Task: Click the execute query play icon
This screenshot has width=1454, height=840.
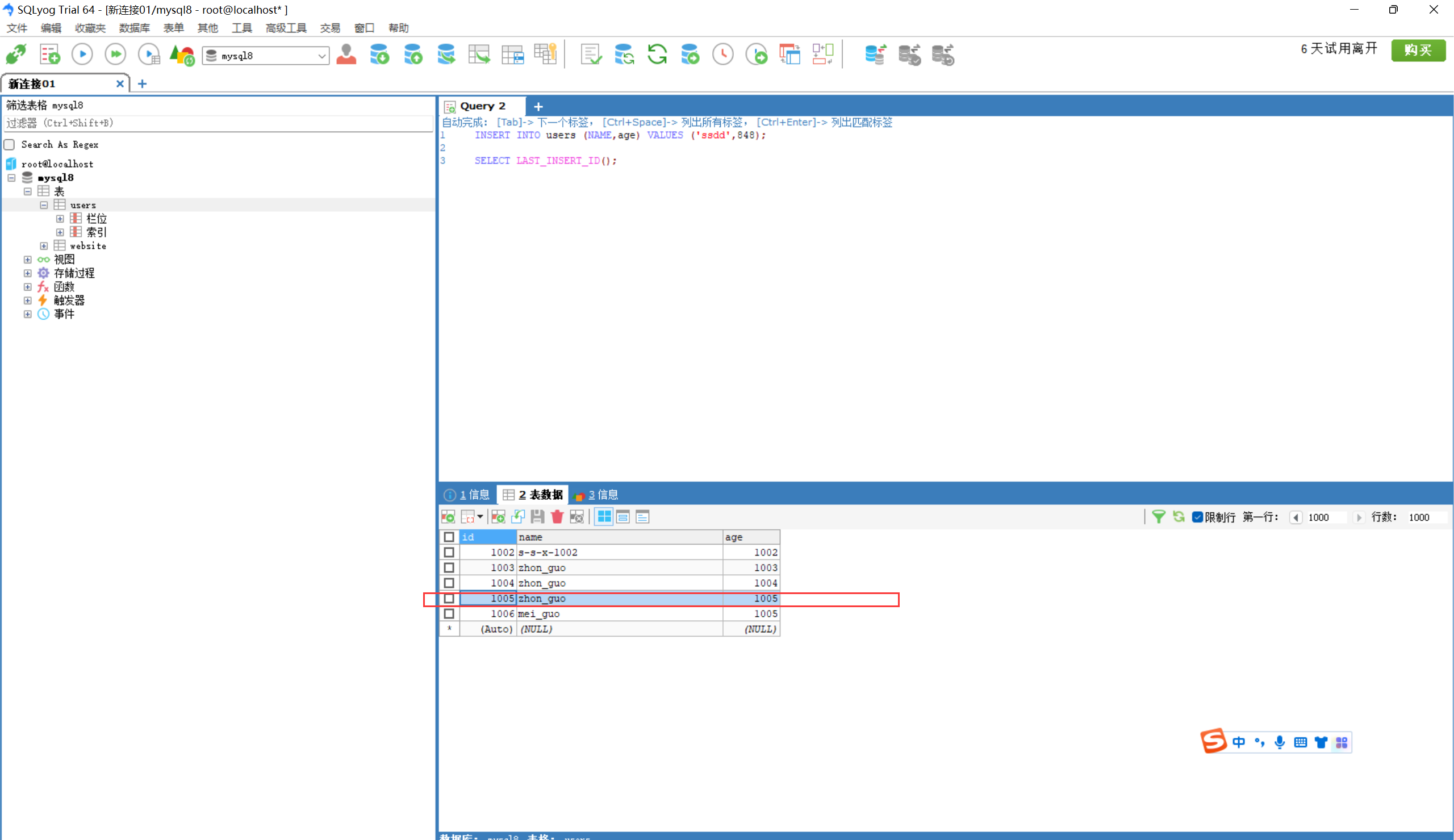Action: 82,55
